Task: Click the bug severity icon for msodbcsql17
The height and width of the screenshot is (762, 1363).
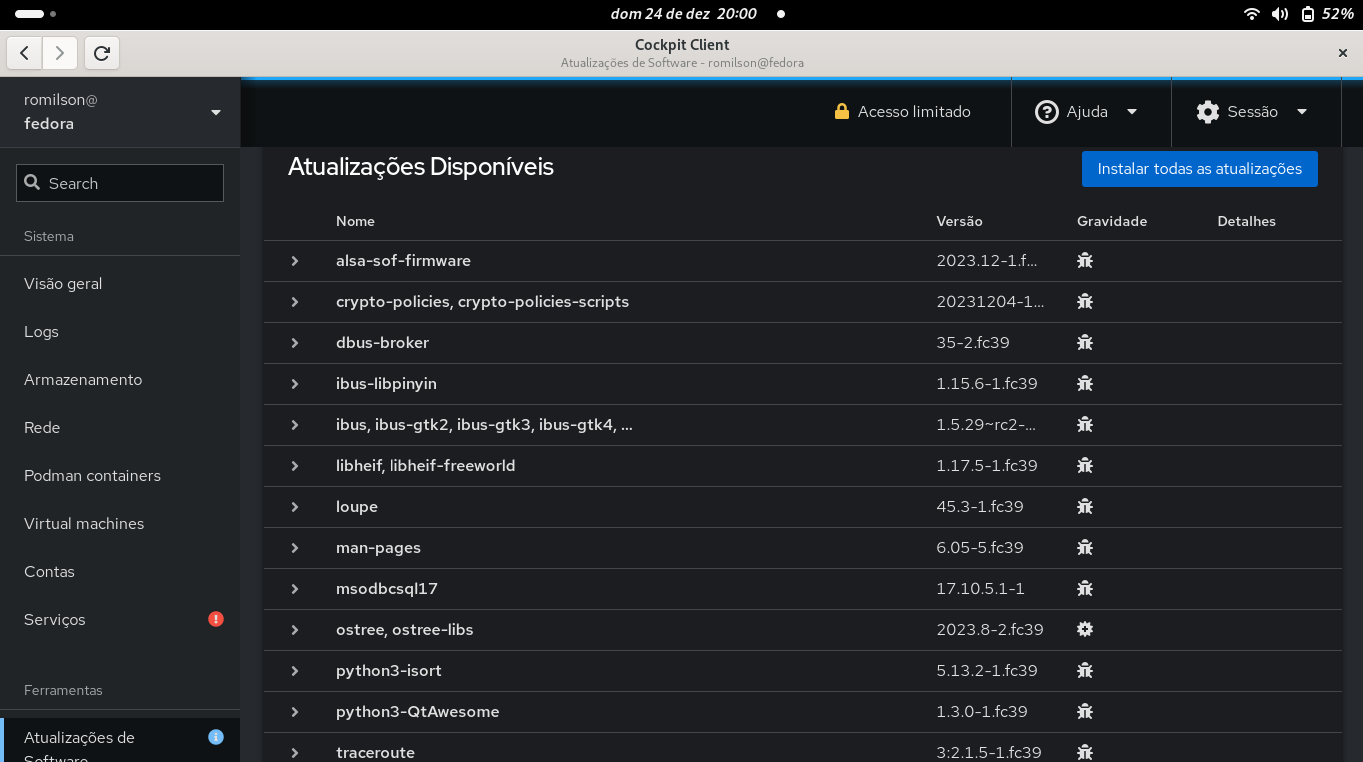Action: pyautogui.click(x=1085, y=589)
